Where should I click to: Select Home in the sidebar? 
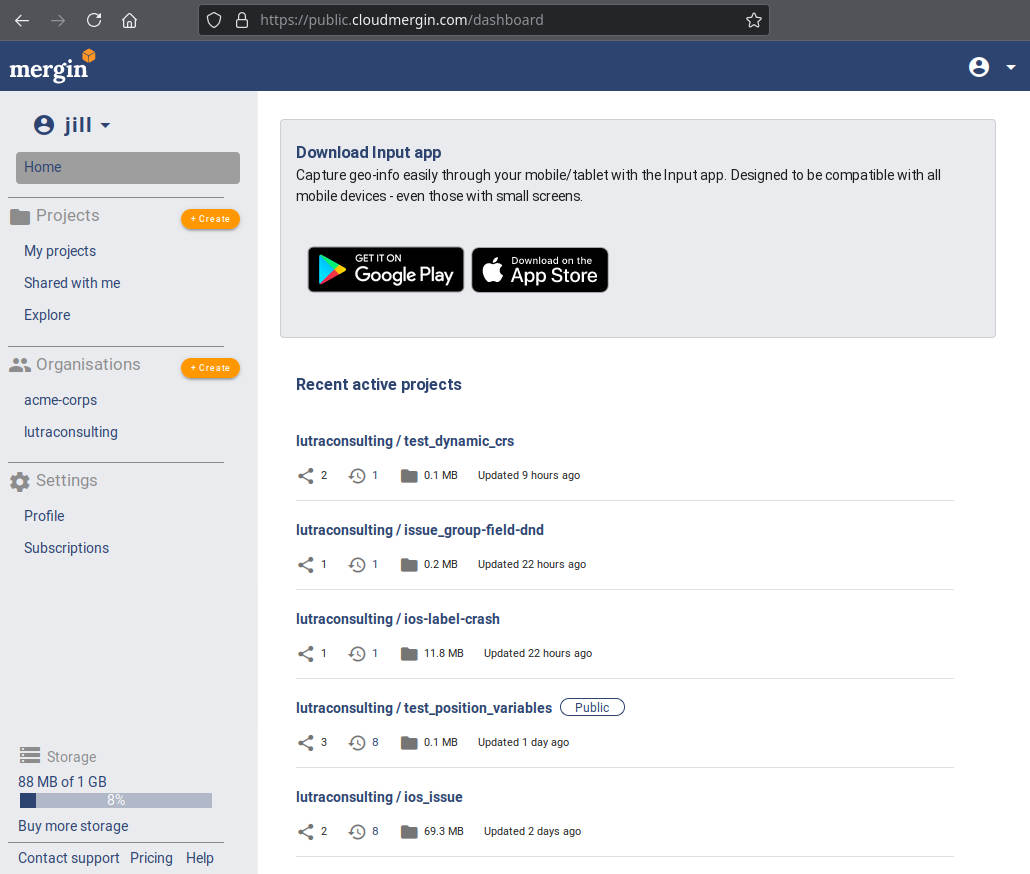click(128, 167)
